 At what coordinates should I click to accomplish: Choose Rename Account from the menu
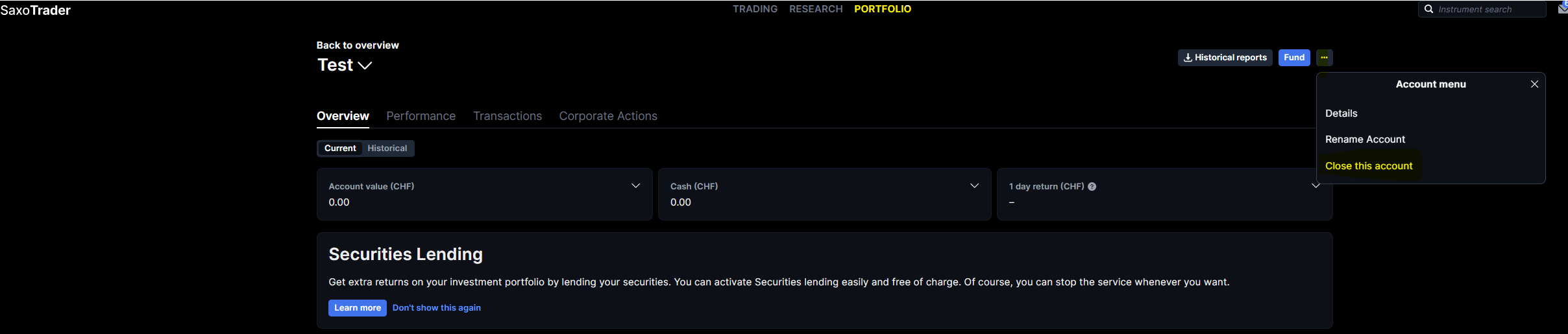pyautogui.click(x=1365, y=139)
